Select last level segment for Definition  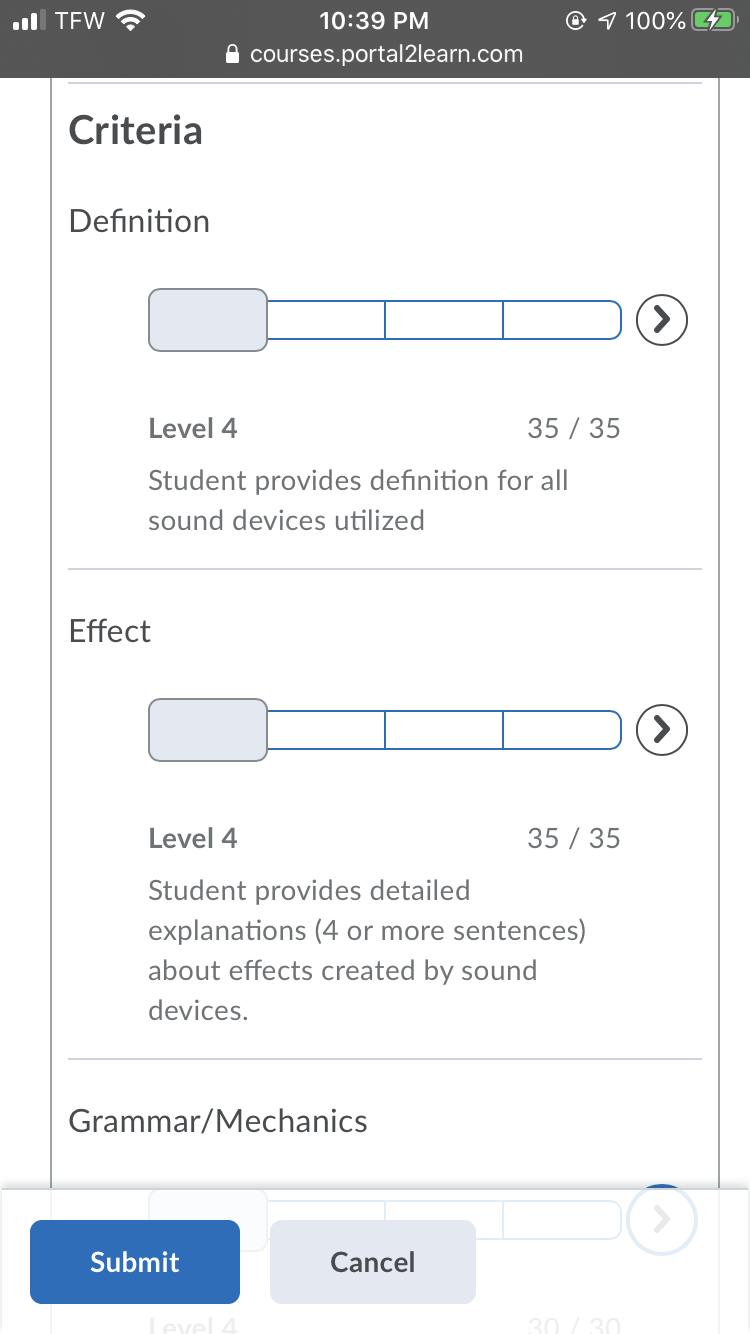click(x=562, y=320)
